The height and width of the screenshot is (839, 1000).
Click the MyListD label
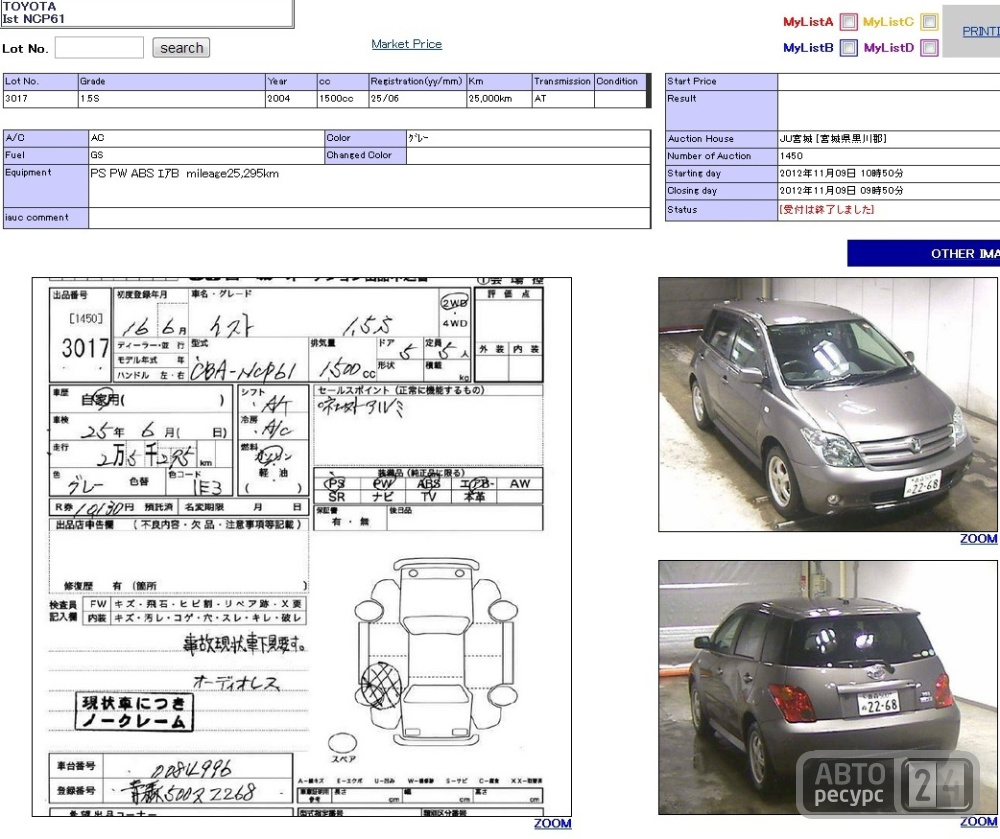tap(889, 48)
